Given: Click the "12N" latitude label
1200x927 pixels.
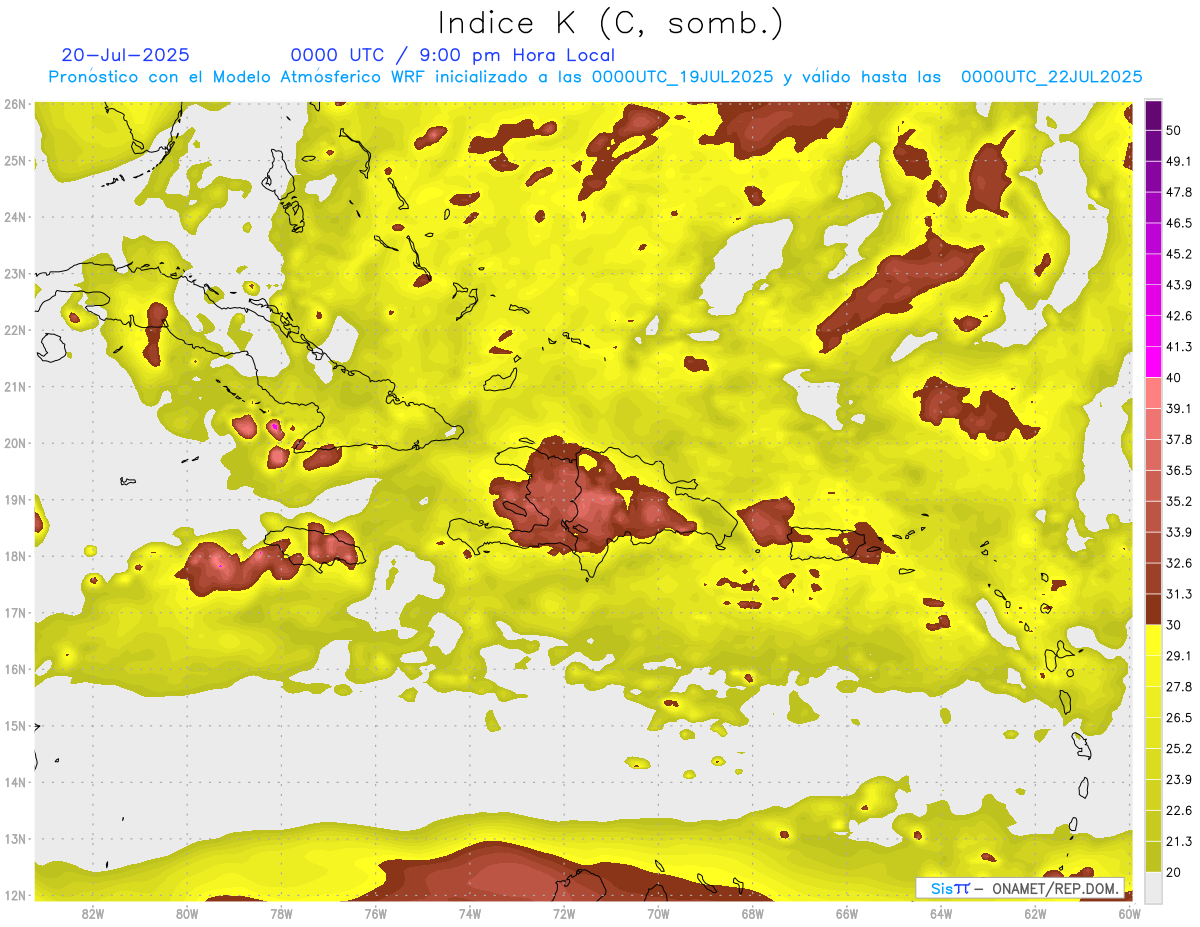Looking at the screenshot, I should pos(14,895).
